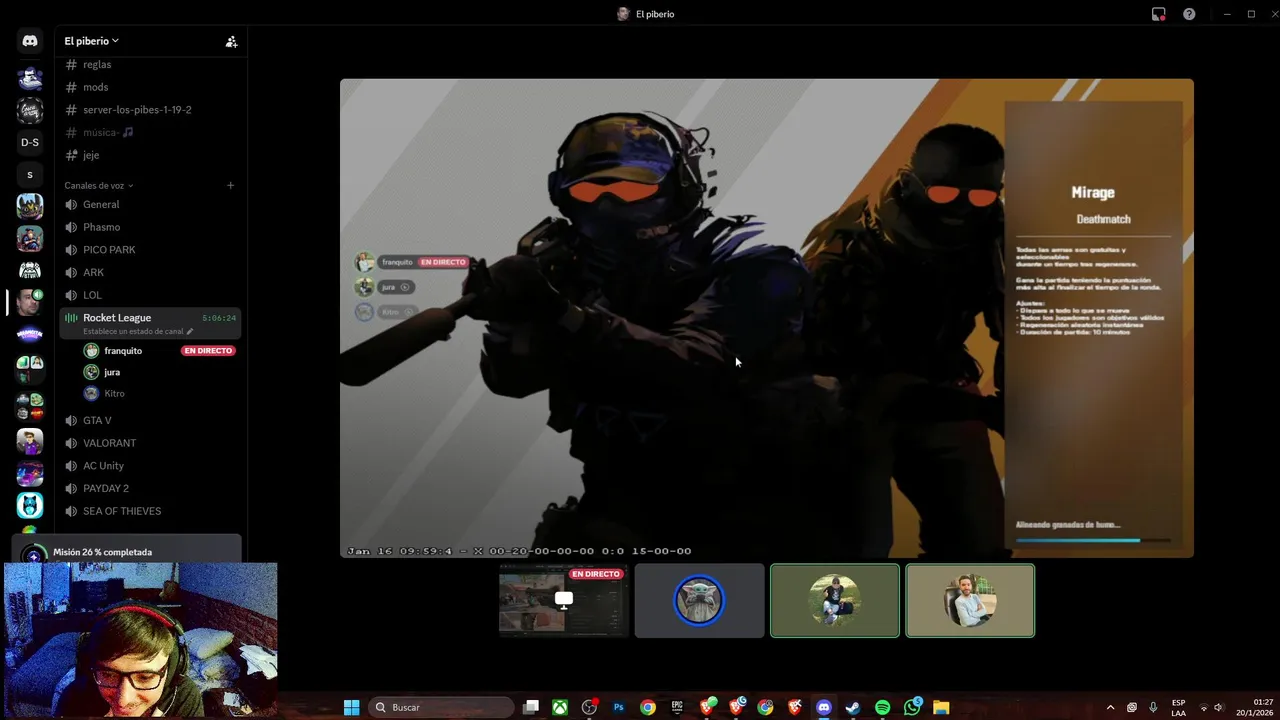The height and width of the screenshot is (720, 1280).
Task: Show hidden system tray icons
Action: (1110, 707)
